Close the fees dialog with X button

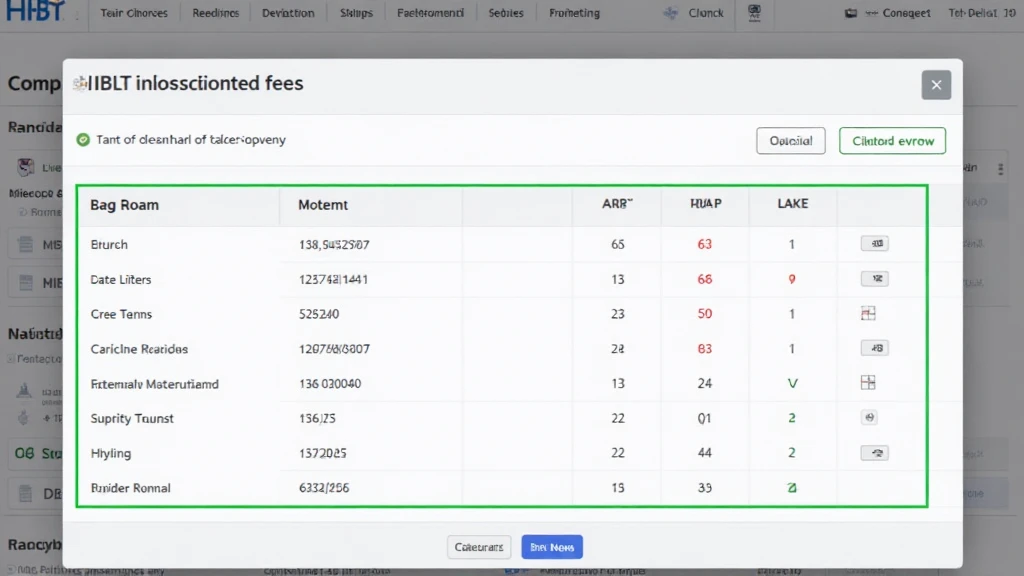tap(936, 85)
